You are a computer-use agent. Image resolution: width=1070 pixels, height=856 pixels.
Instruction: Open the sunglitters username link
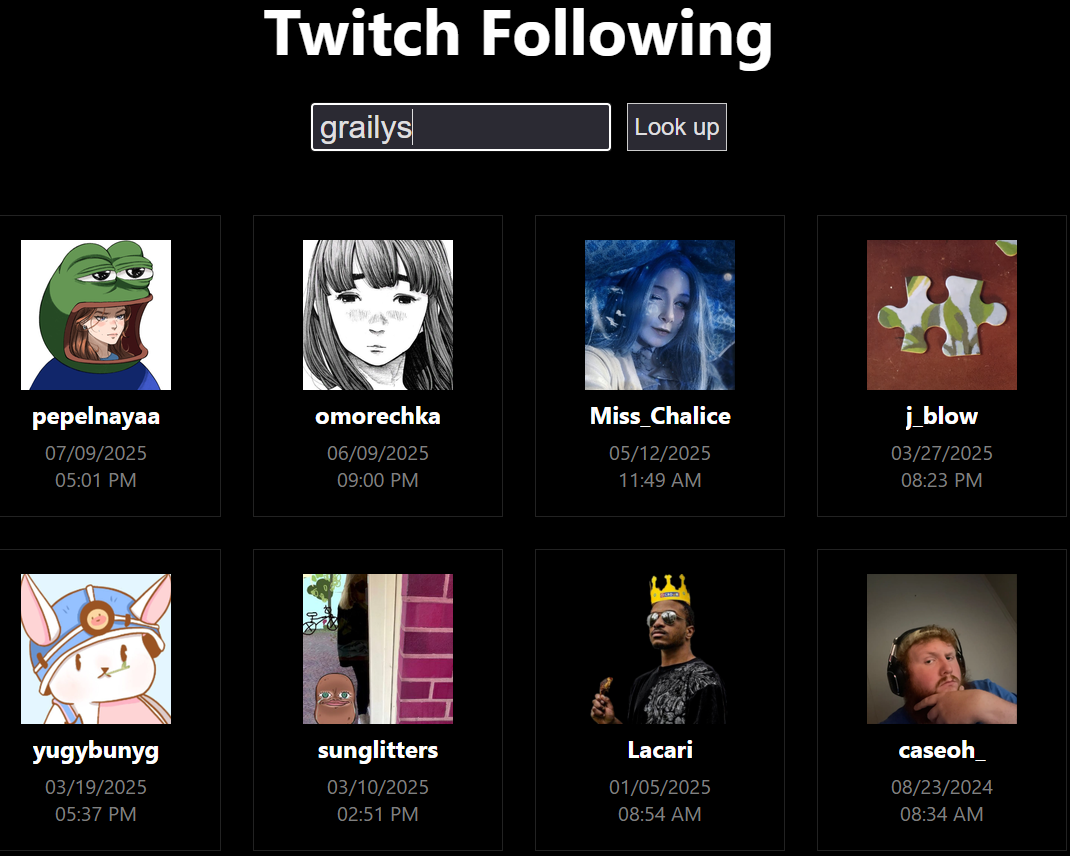tap(377, 750)
